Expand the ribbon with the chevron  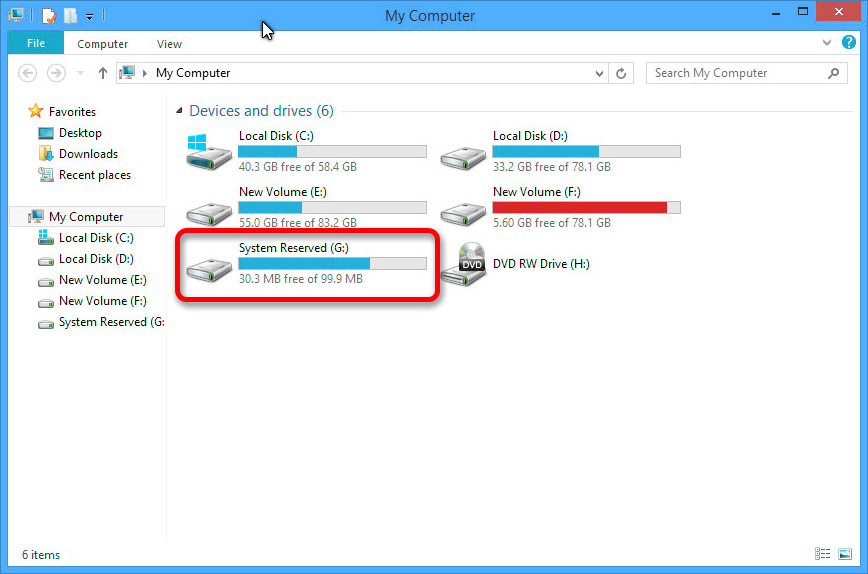point(826,42)
